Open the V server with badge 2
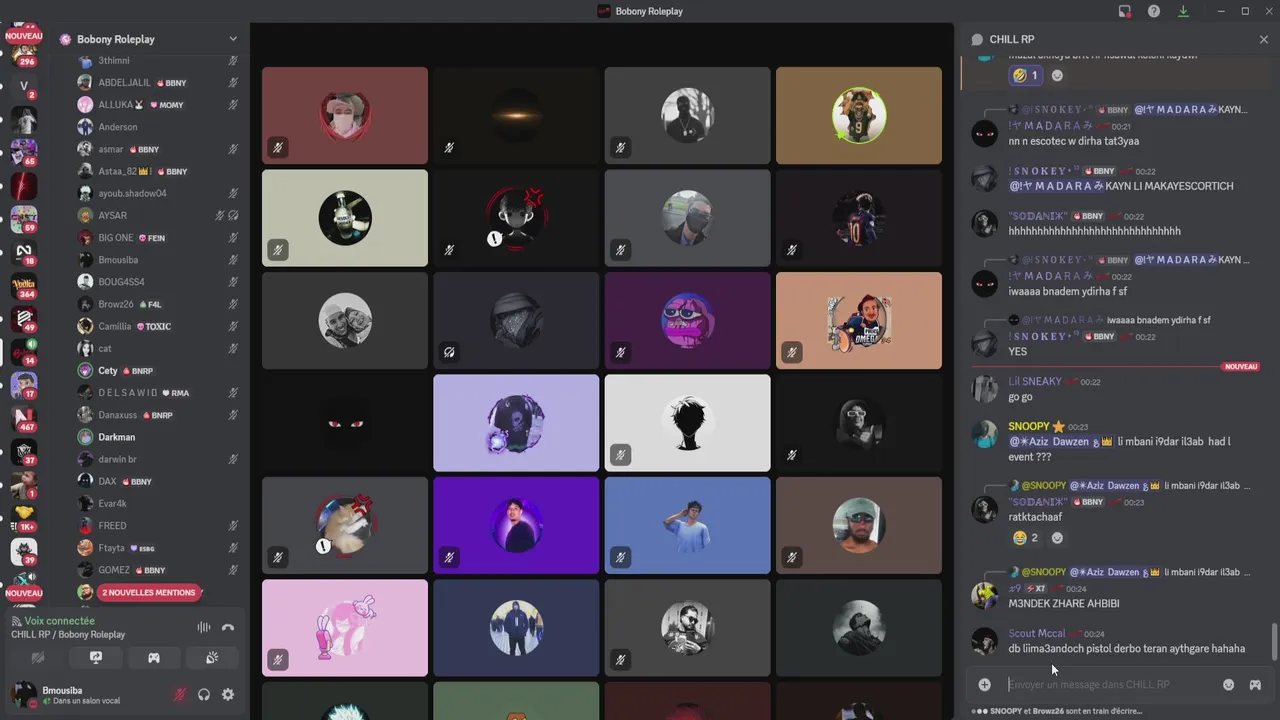This screenshot has width=1280, height=720. tap(24, 86)
